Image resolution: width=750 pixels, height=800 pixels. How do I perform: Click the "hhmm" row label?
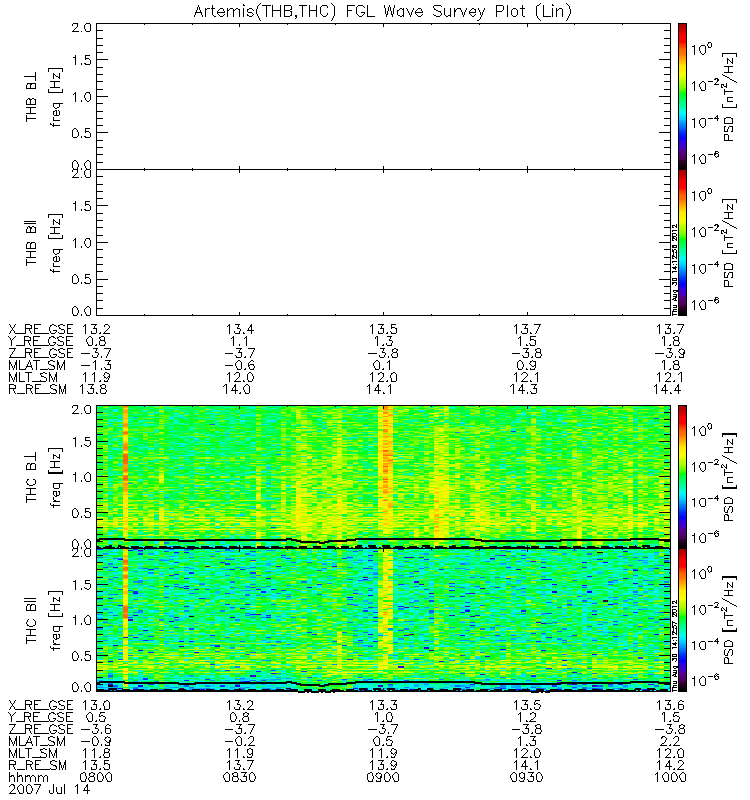[x=29, y=778]
